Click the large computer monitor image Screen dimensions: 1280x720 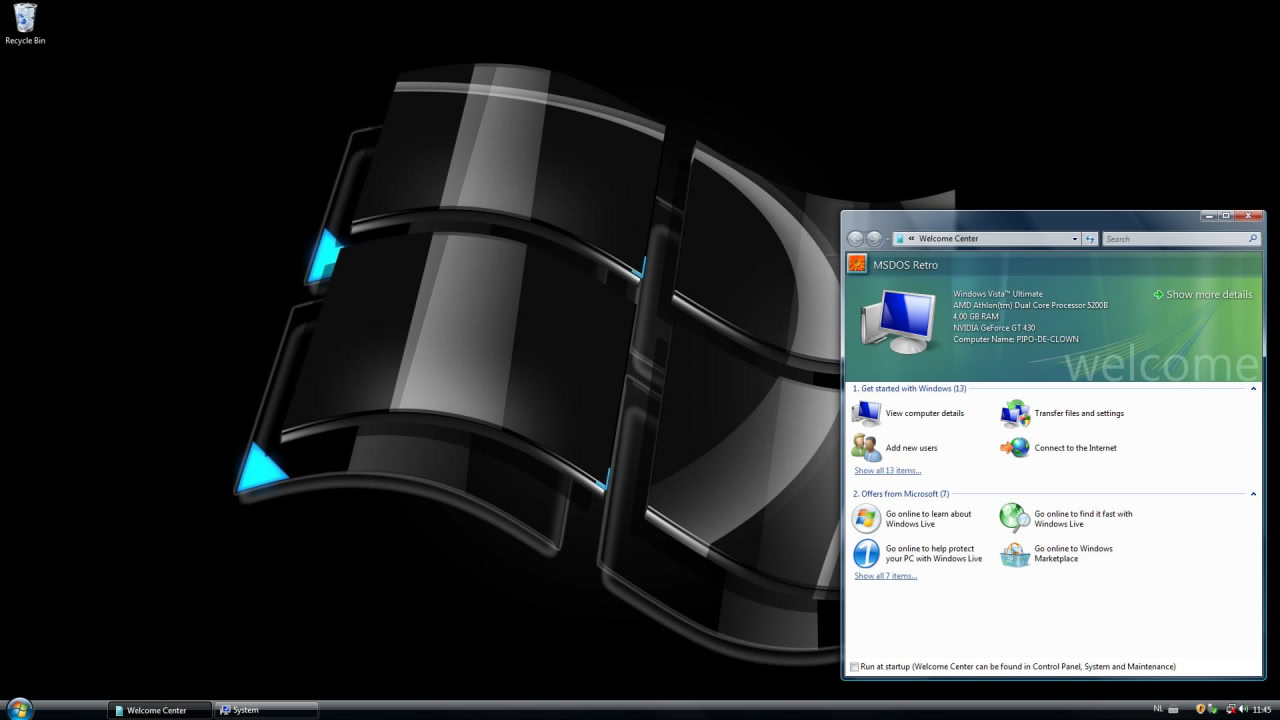(x=899, y=322)
